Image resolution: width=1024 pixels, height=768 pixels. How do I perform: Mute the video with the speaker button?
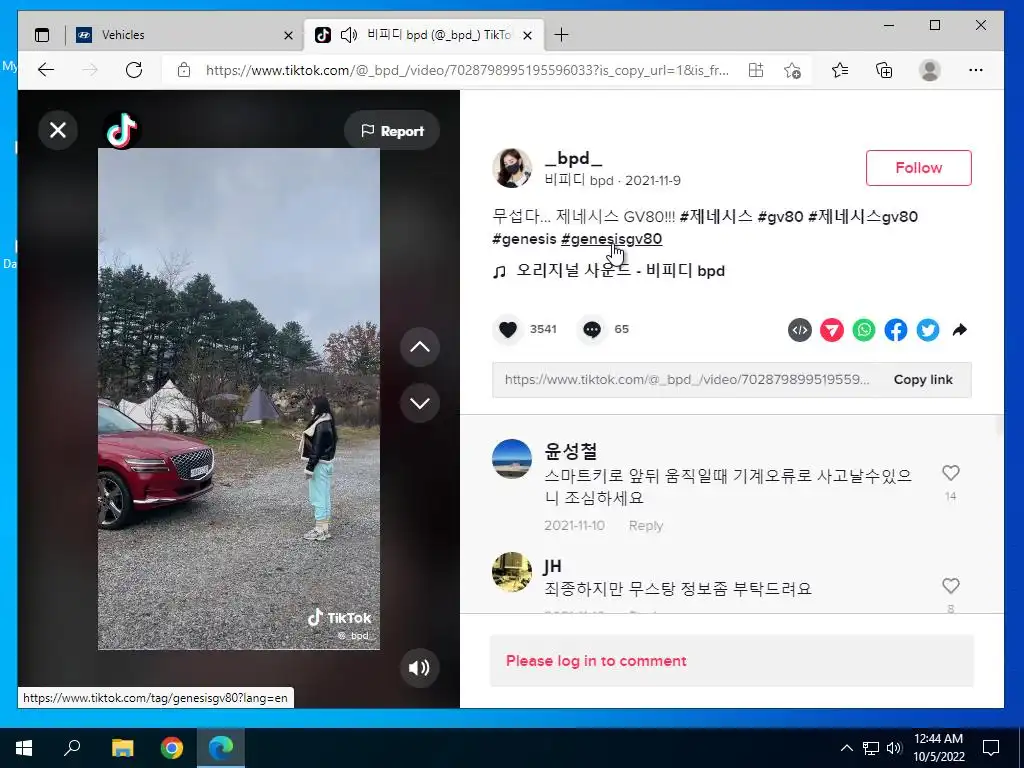pyautogui.click(x=419, y=667)
